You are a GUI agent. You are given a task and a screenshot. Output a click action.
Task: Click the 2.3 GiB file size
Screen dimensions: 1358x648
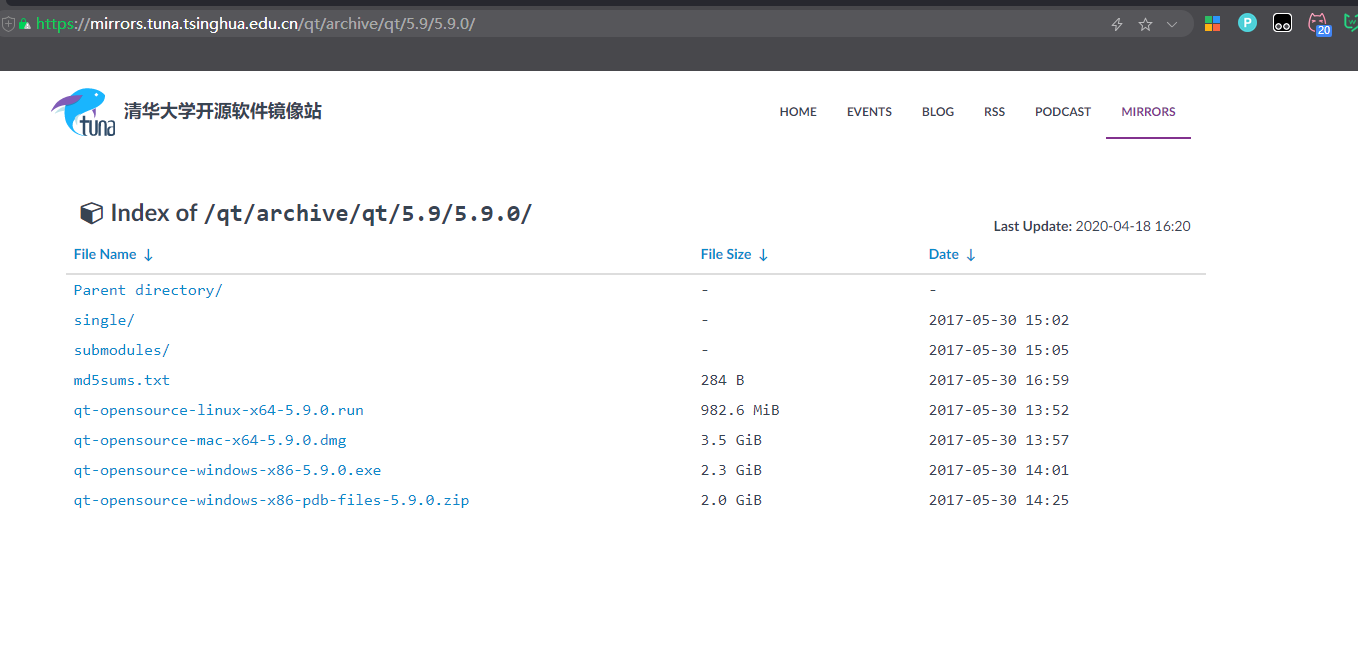point(731,470)
